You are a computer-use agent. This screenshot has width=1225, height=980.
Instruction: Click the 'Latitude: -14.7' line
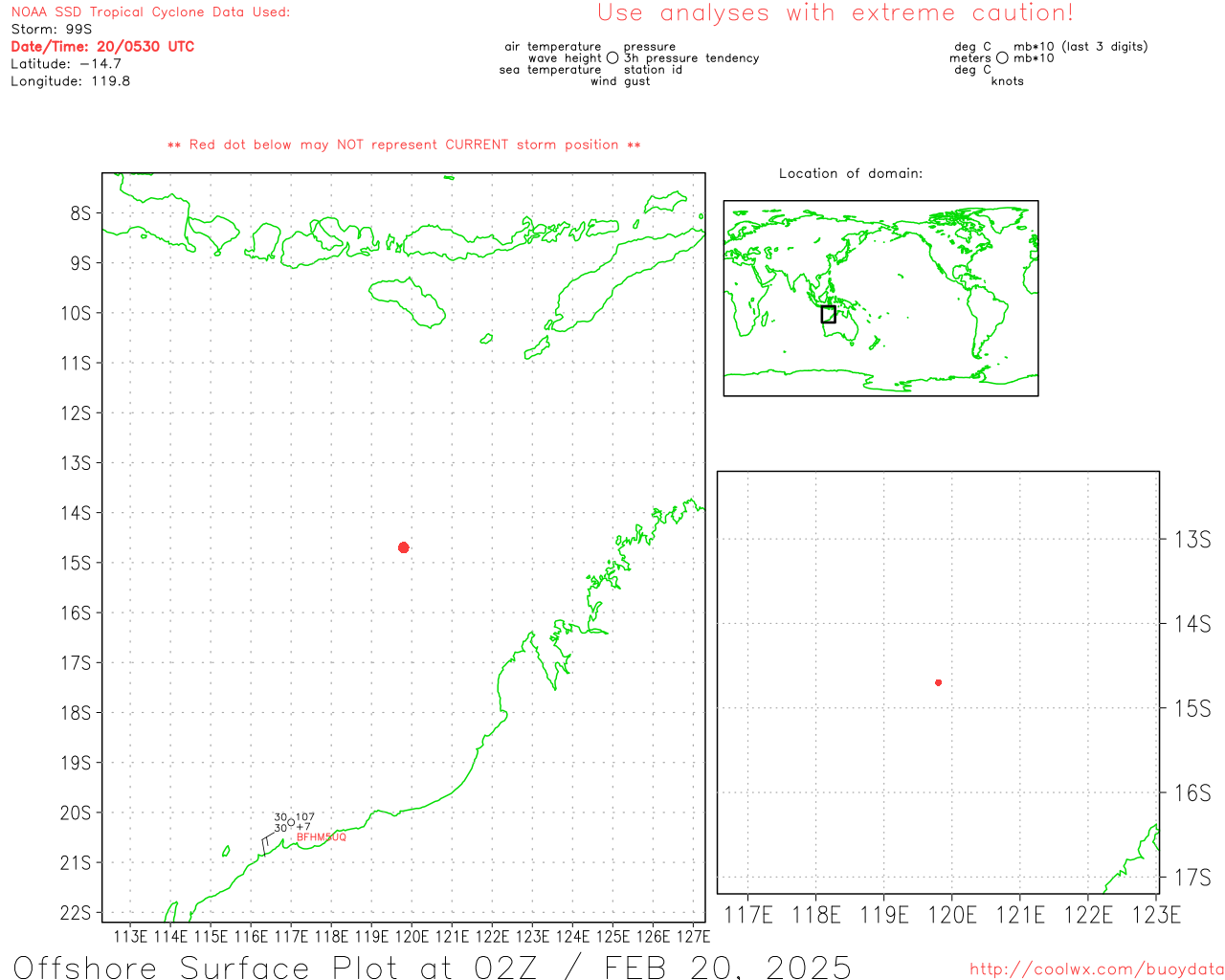coord(66,64)
